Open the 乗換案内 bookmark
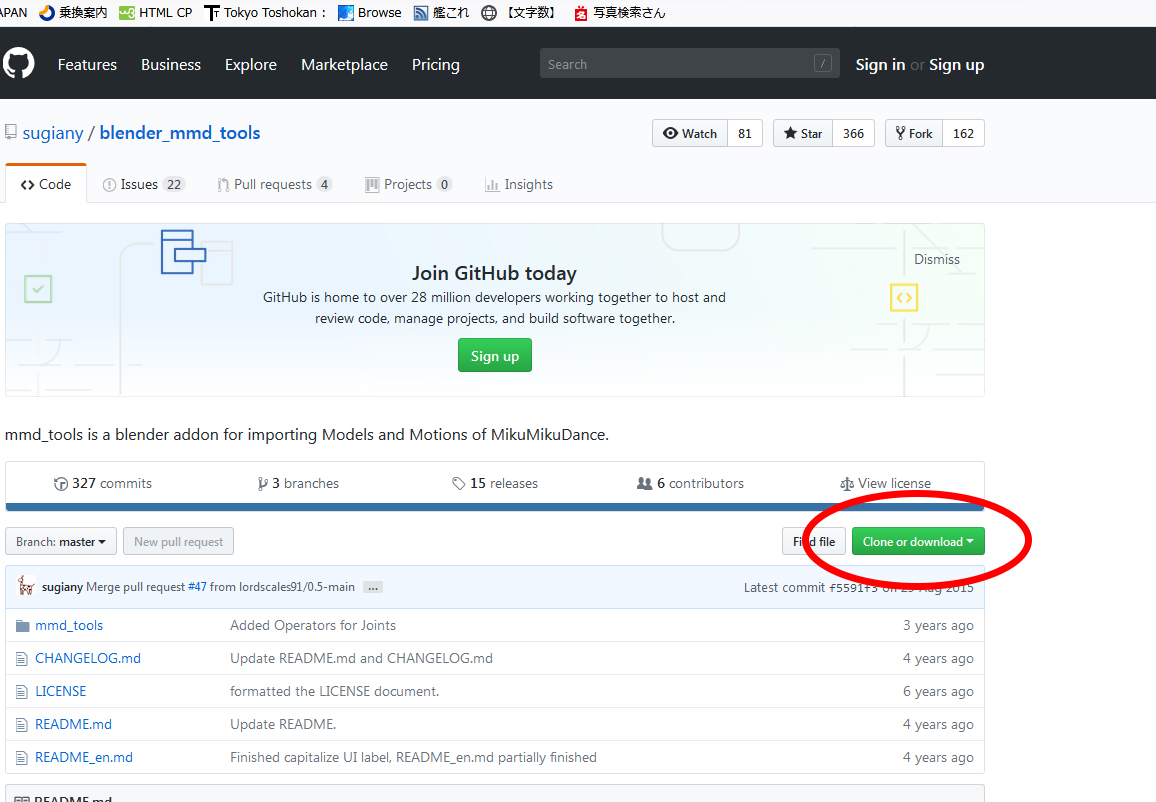The image size is (1156, 802). (73, 13)
